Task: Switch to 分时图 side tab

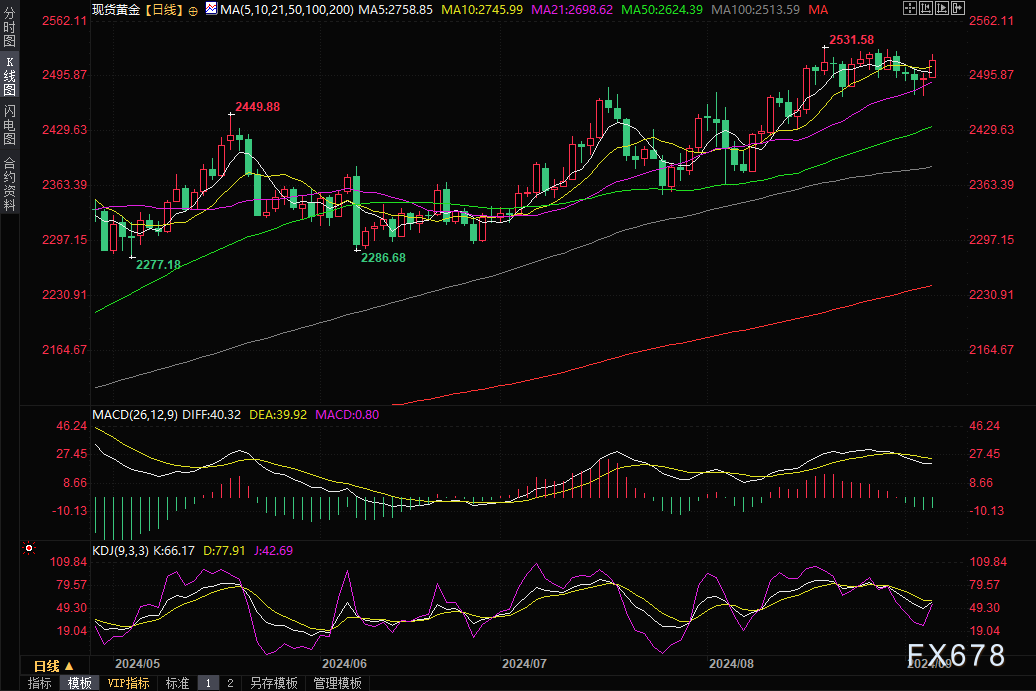Action: 9,28
